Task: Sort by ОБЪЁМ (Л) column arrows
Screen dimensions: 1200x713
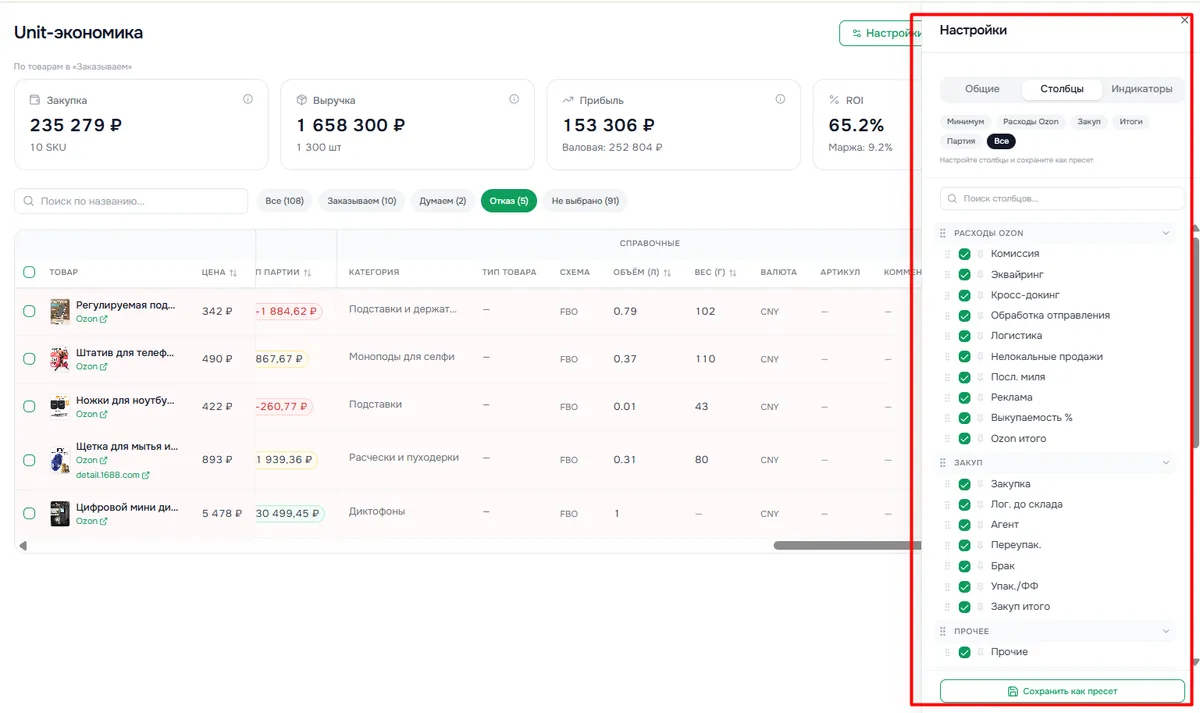Action: (667, 272)
